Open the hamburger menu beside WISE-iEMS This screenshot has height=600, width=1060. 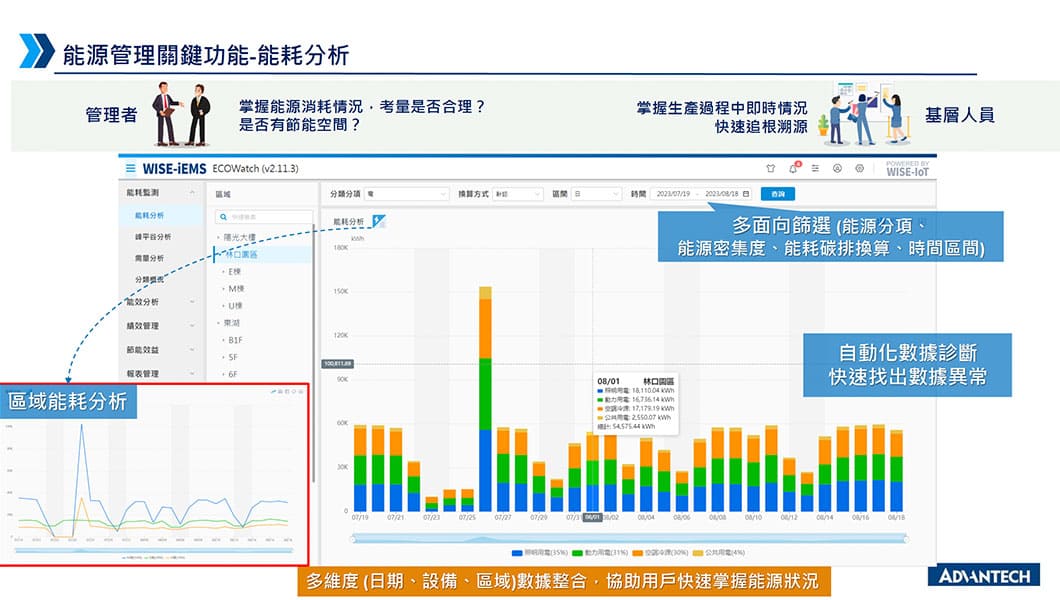coord(130,168)
